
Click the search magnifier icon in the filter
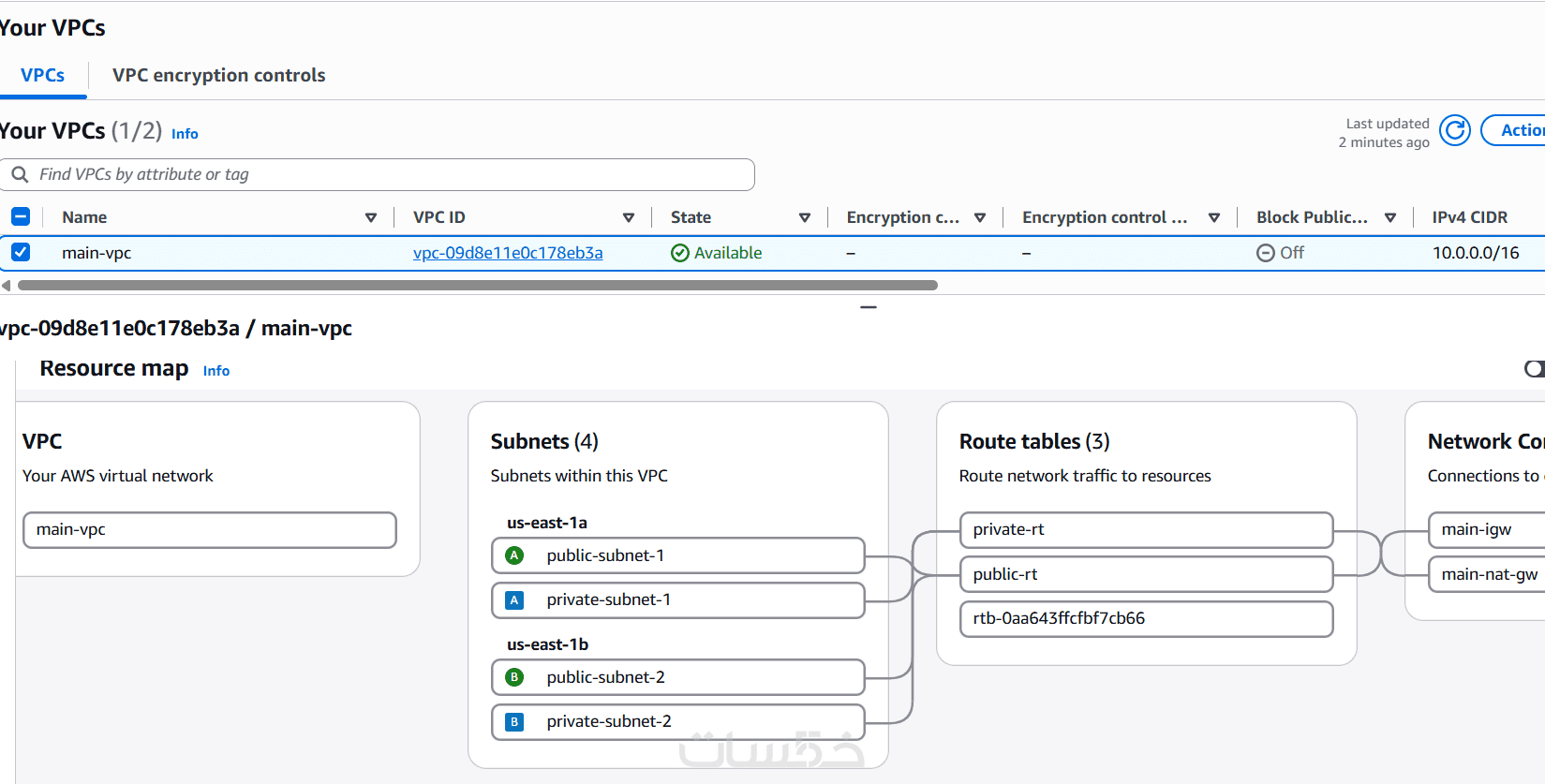pos(20,174)
